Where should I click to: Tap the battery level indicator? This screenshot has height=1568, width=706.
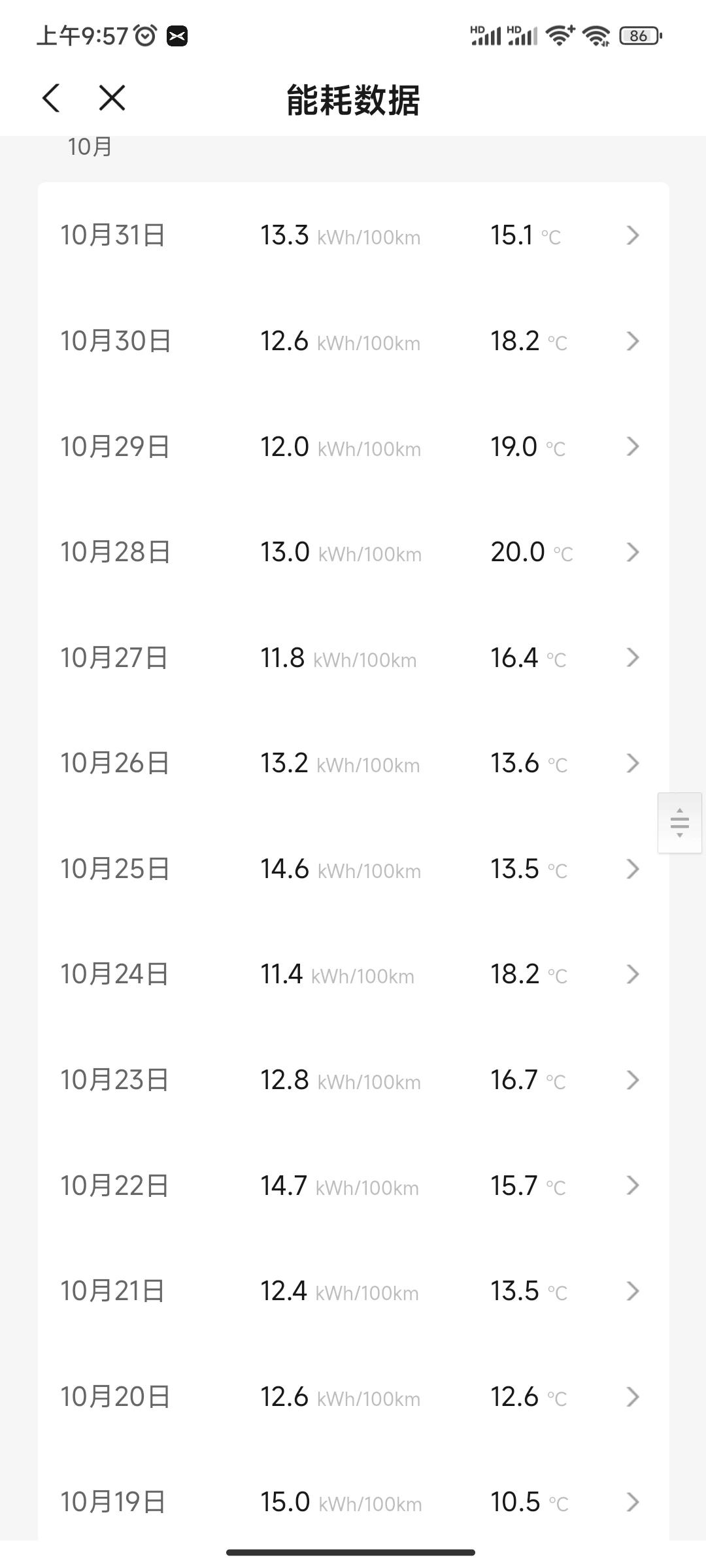[640, 36]
